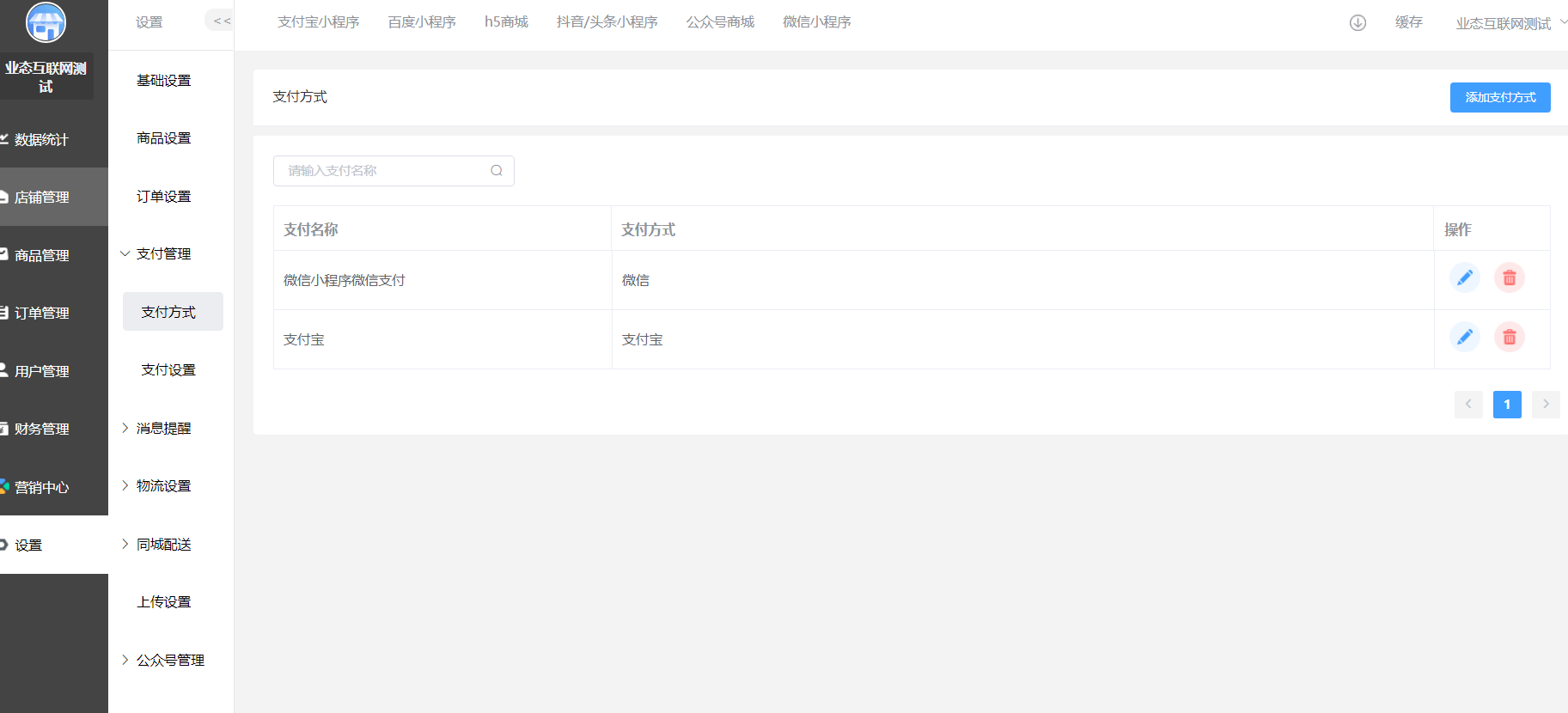Delete the 微信小程序微信支付 payment row
The height and width of the screenshot is (713, 1568).
(x=1510, y=277)
